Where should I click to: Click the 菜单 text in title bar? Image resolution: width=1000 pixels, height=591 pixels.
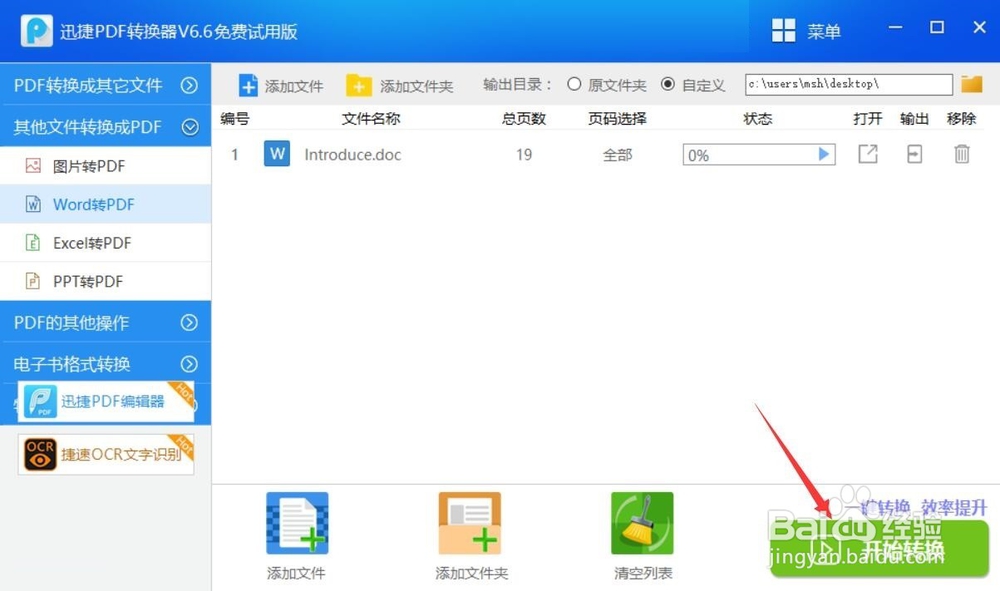point(823,31)
